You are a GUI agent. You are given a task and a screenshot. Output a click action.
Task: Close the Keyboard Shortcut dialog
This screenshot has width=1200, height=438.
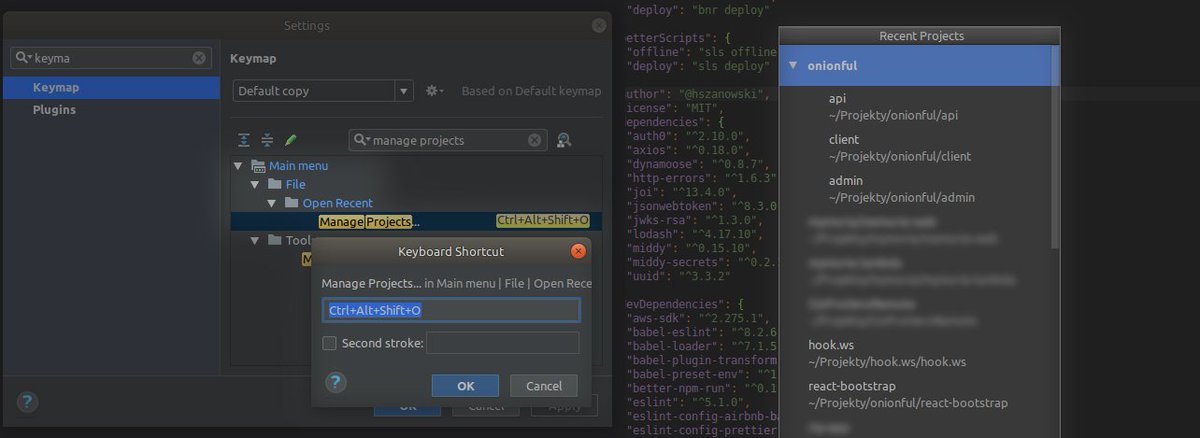click(578, 251)
